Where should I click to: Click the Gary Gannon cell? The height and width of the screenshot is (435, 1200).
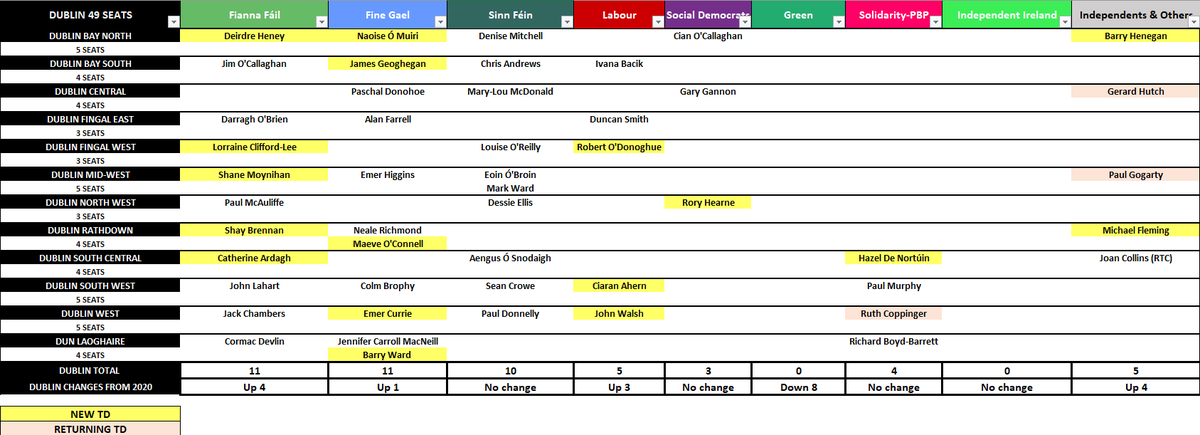(x=708, y=91)
